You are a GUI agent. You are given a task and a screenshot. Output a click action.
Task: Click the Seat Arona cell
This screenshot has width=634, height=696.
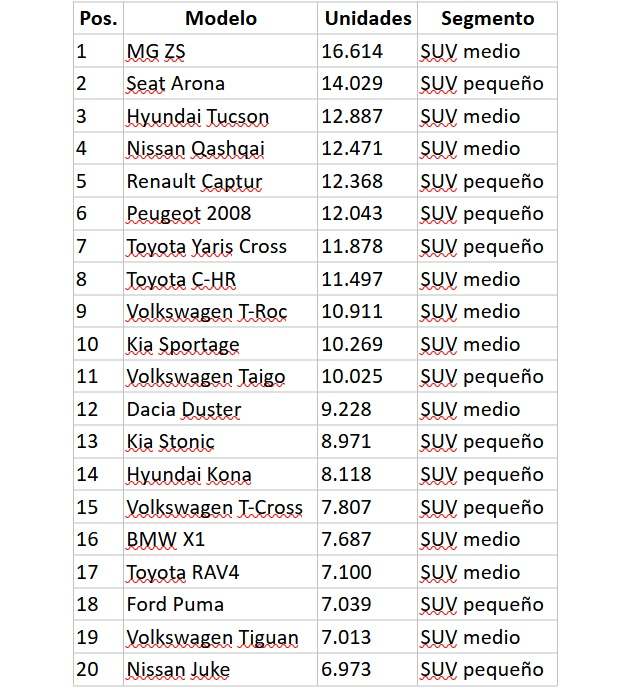[x=221, y=83]
